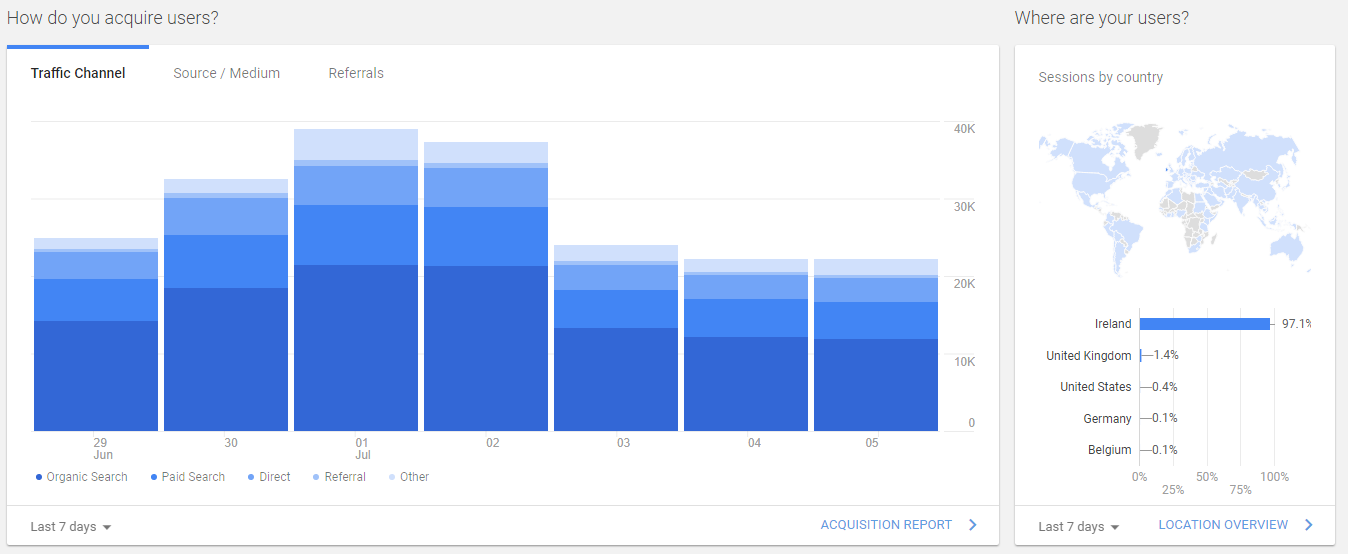This screenshot has height=554, width=1348.
Task: Click the 02 date bar in the chart
Action: coord(486,287)
